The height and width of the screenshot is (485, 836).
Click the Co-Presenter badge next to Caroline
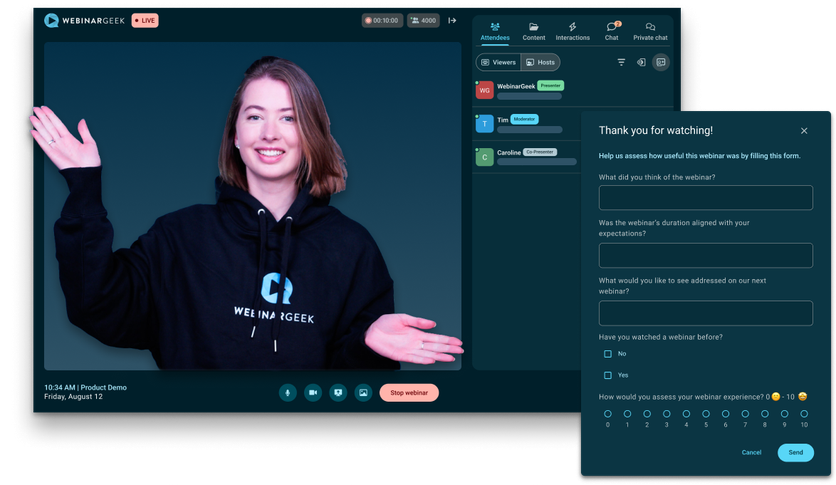click(540, 152)
